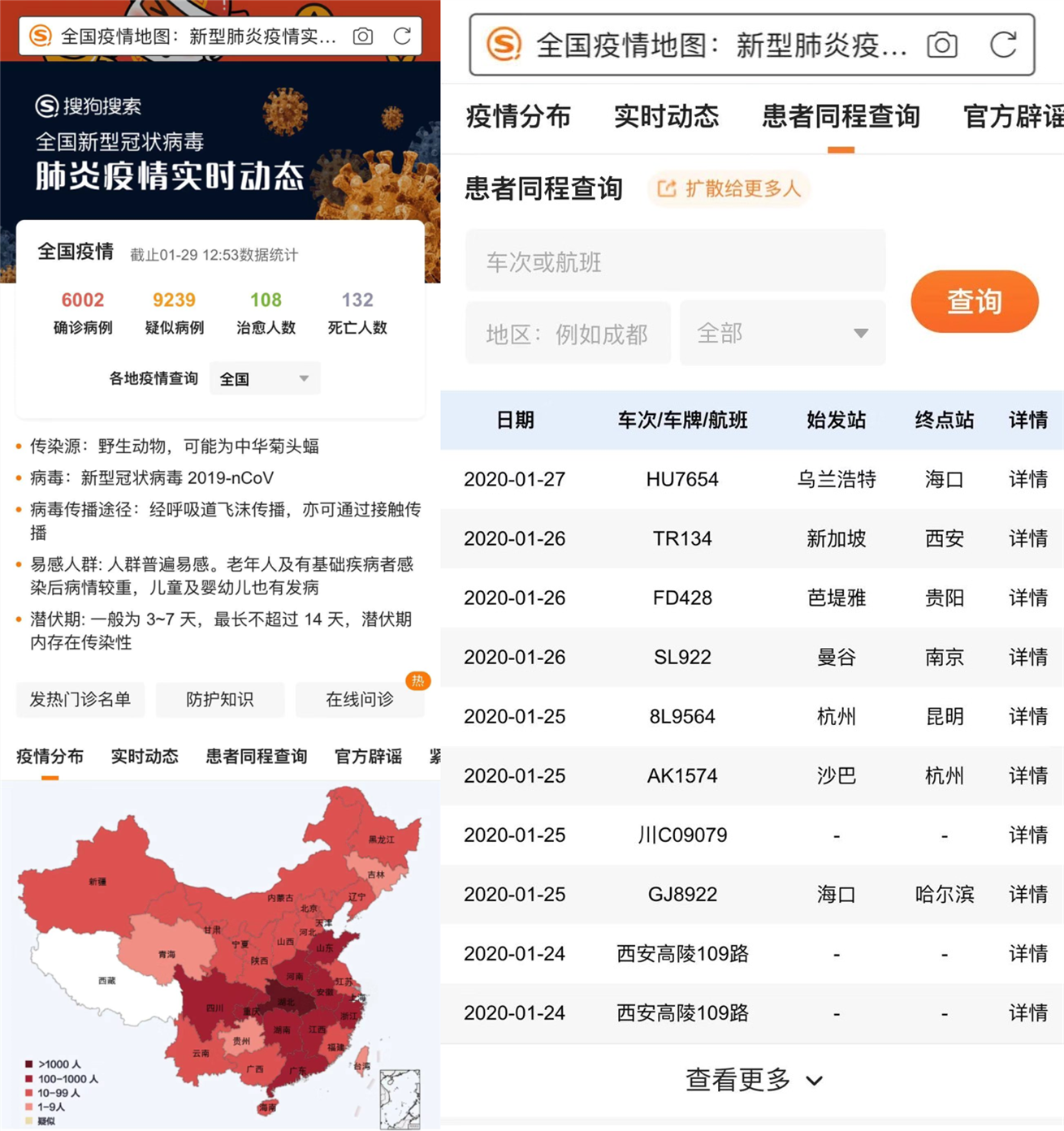The image size is (1064, 1131).
Task: Select 实时动态 in the right top navigation
Action: tap(667, 117)
